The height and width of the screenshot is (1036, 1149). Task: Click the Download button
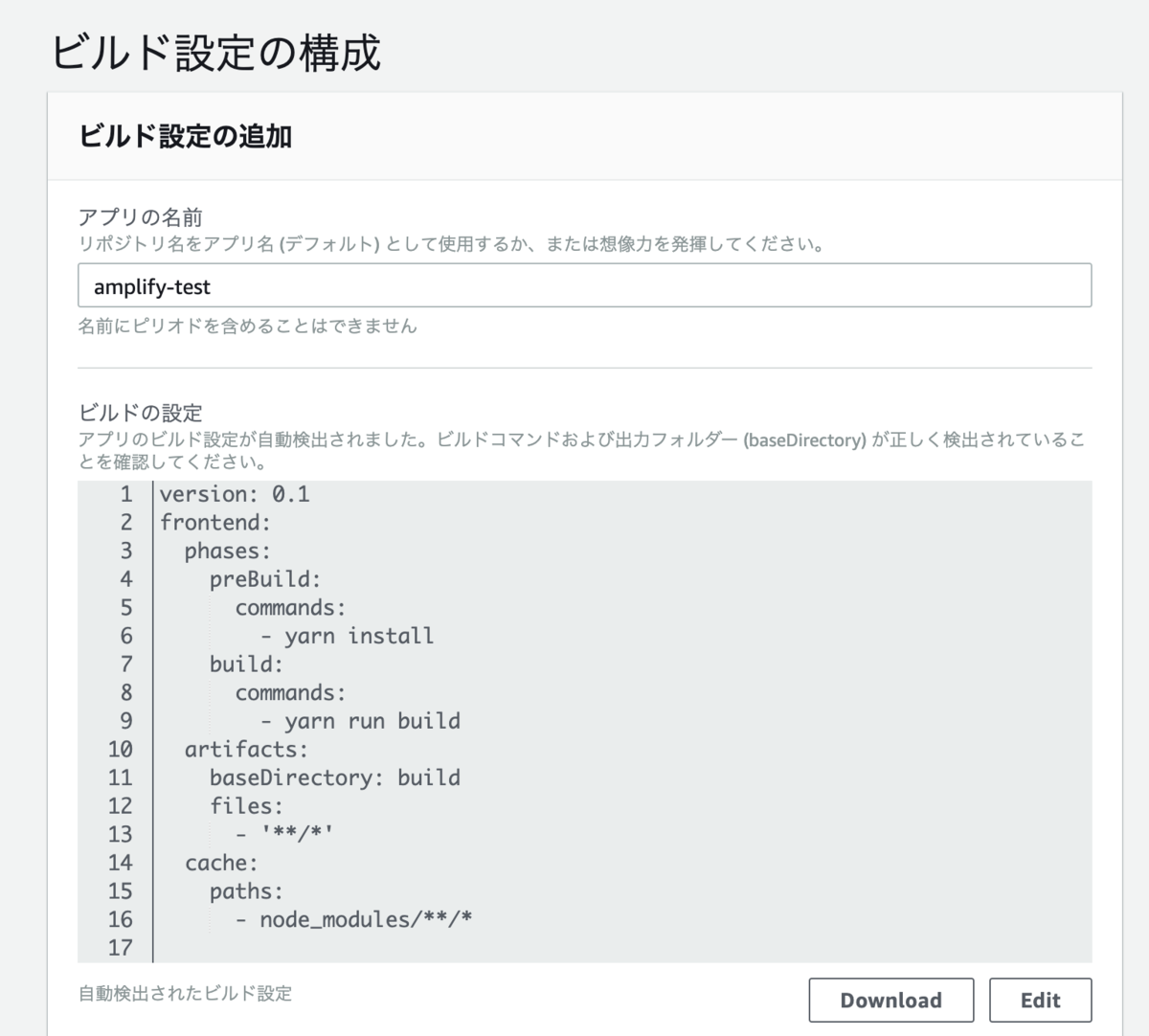pyautogui.click(x=890, y=1000)
